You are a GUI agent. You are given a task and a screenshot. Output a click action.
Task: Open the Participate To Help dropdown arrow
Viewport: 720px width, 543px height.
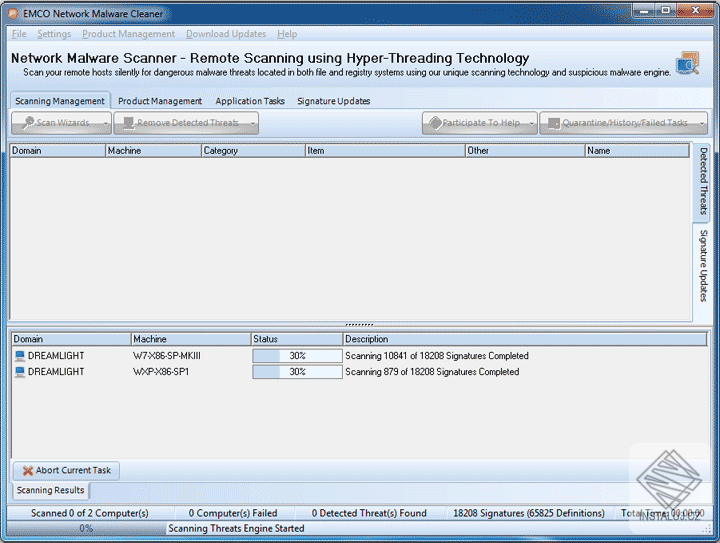(531, 123)
